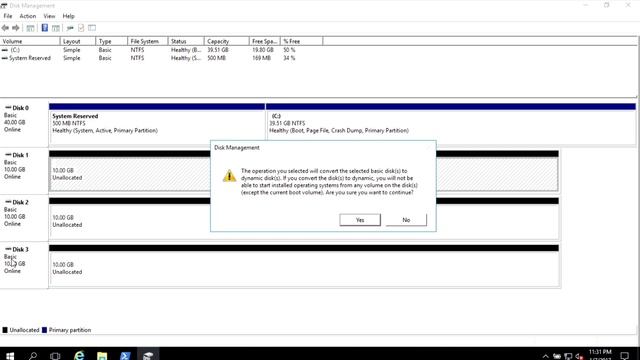Click the Show/Hide Action Pane toolbar icon
Screen dimensions: 640x360
[56, 28]
